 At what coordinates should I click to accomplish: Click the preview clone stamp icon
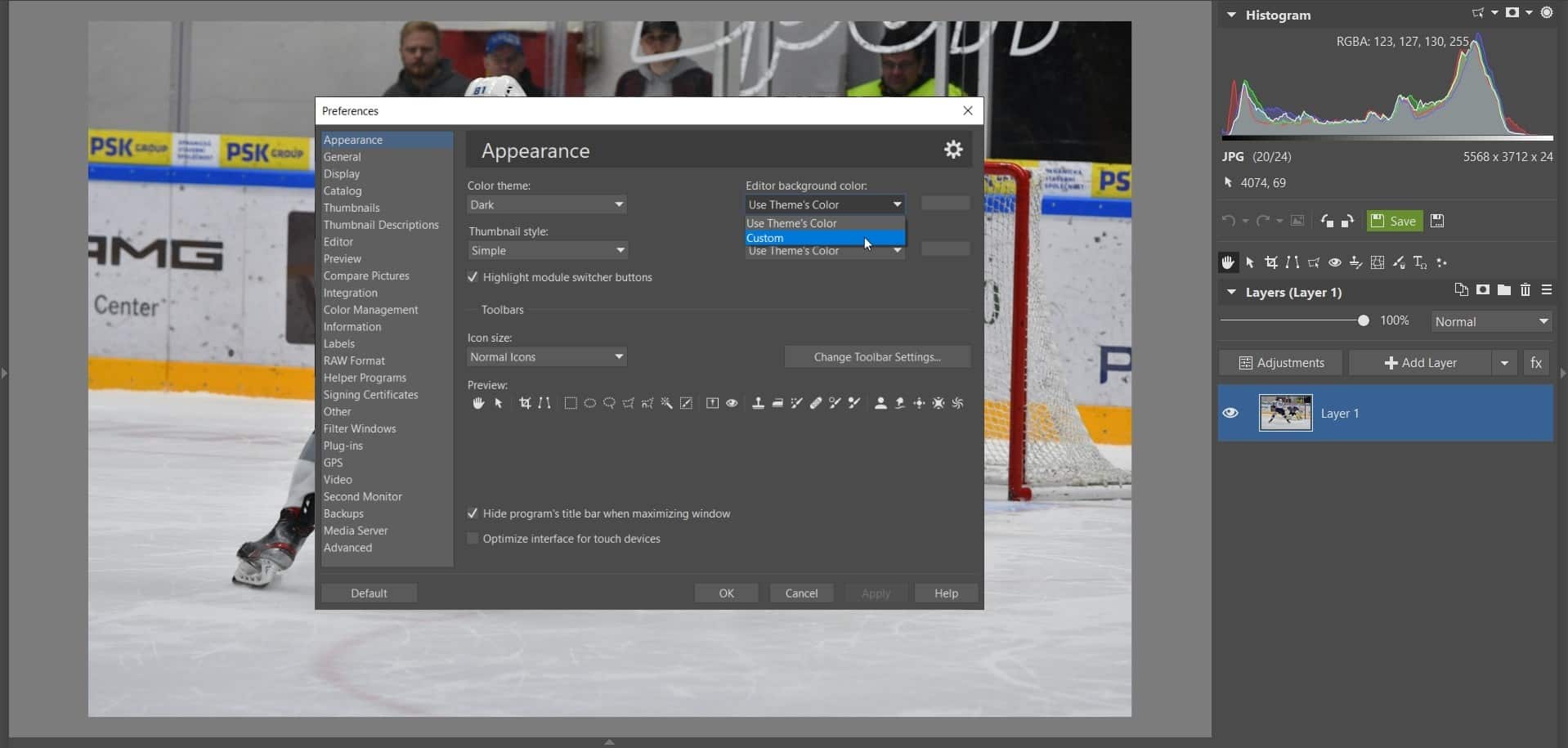[x=759, y=403]
